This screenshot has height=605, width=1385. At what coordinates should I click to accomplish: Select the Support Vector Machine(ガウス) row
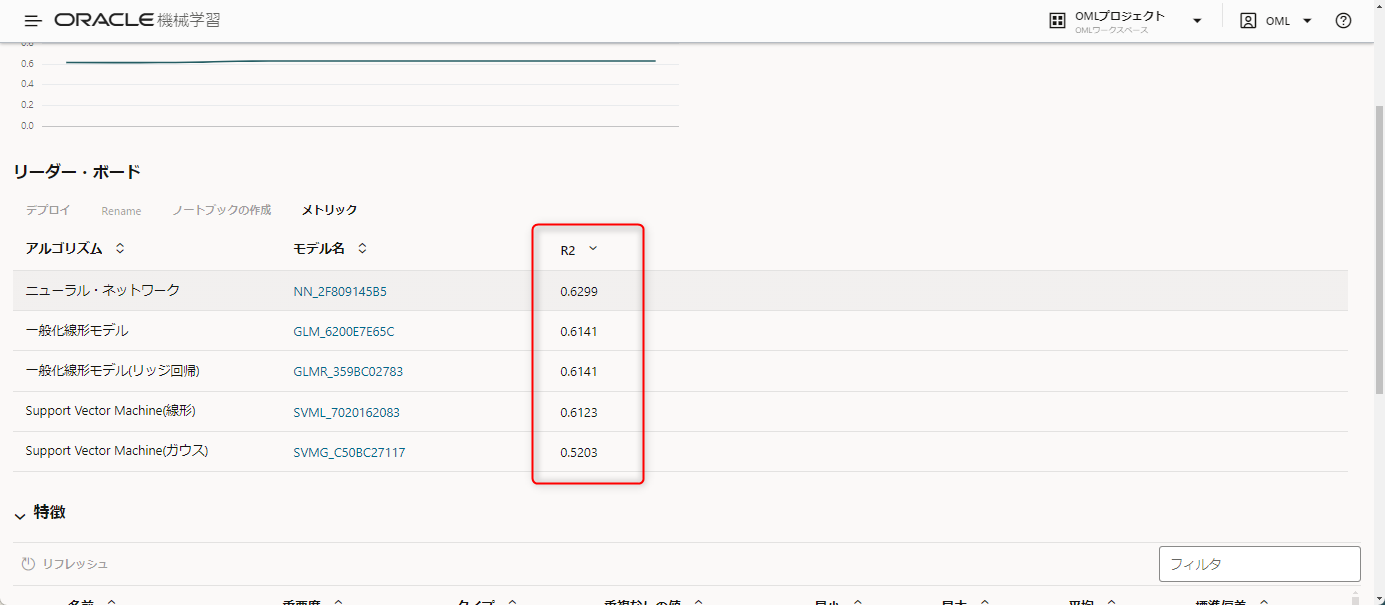click(680, 452)
